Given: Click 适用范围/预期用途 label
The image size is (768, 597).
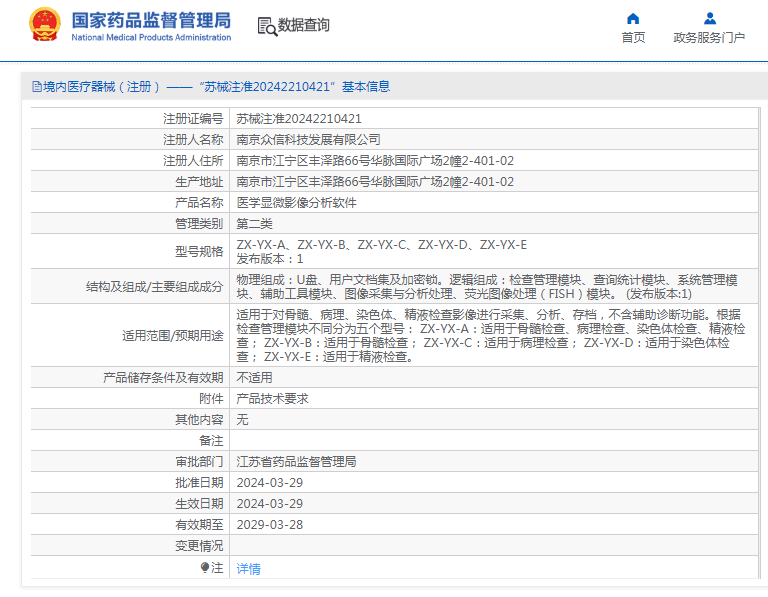Looking at the screenshot, I should click(172, 335).
